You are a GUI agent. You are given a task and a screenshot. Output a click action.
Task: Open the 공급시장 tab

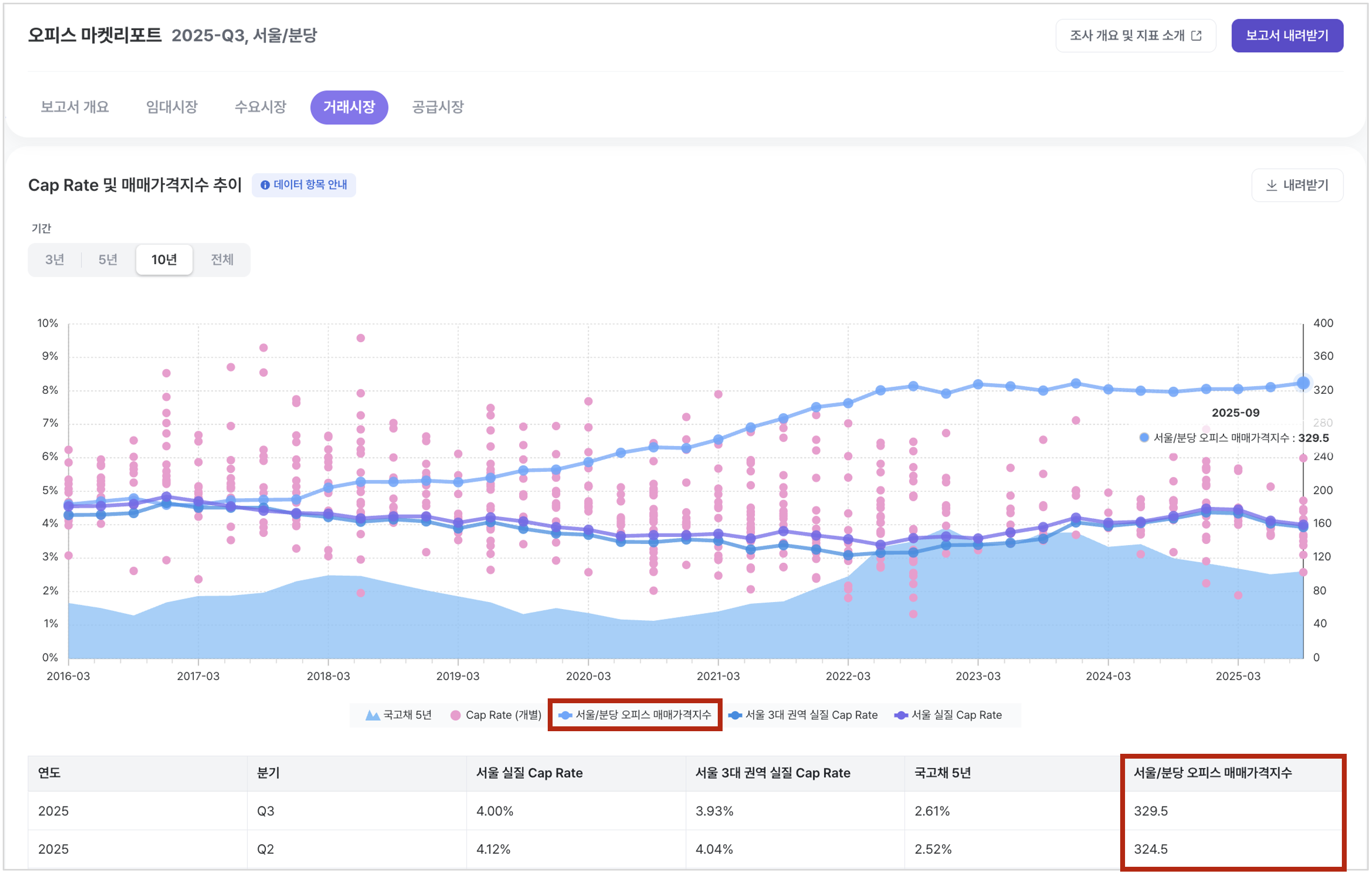(x=437, y=107)
